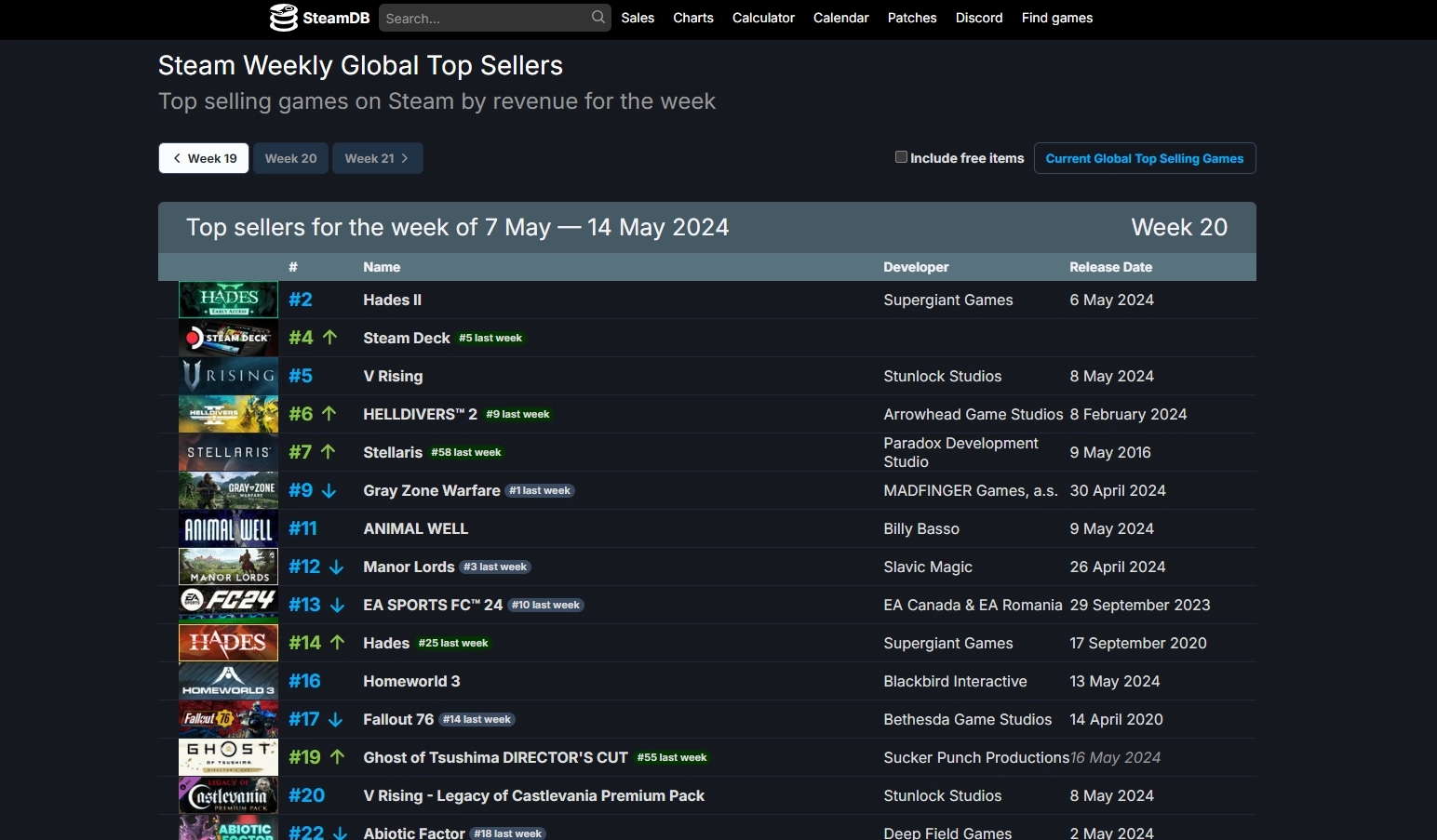Viewport: 1437px width, 840px height.
Task: Open the Stellaris name link
Action: click(393, 452)
